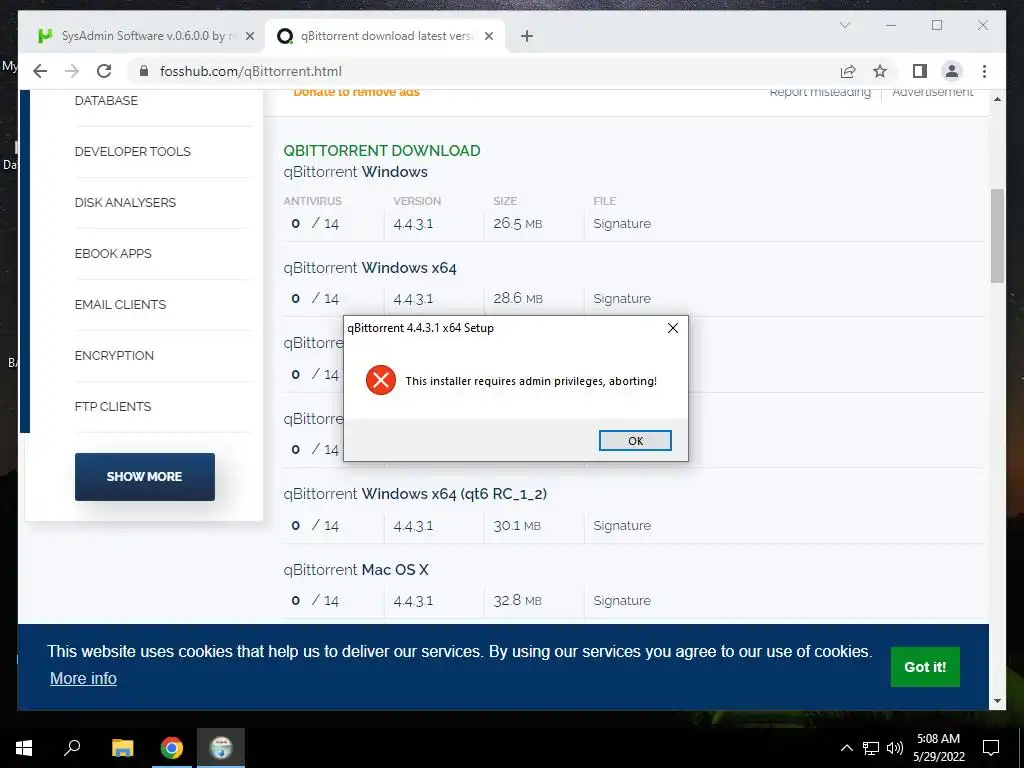This screenshot has width=1024, height=768.
Task: Download qBittorrent Mac OS X
Action: 356,569
